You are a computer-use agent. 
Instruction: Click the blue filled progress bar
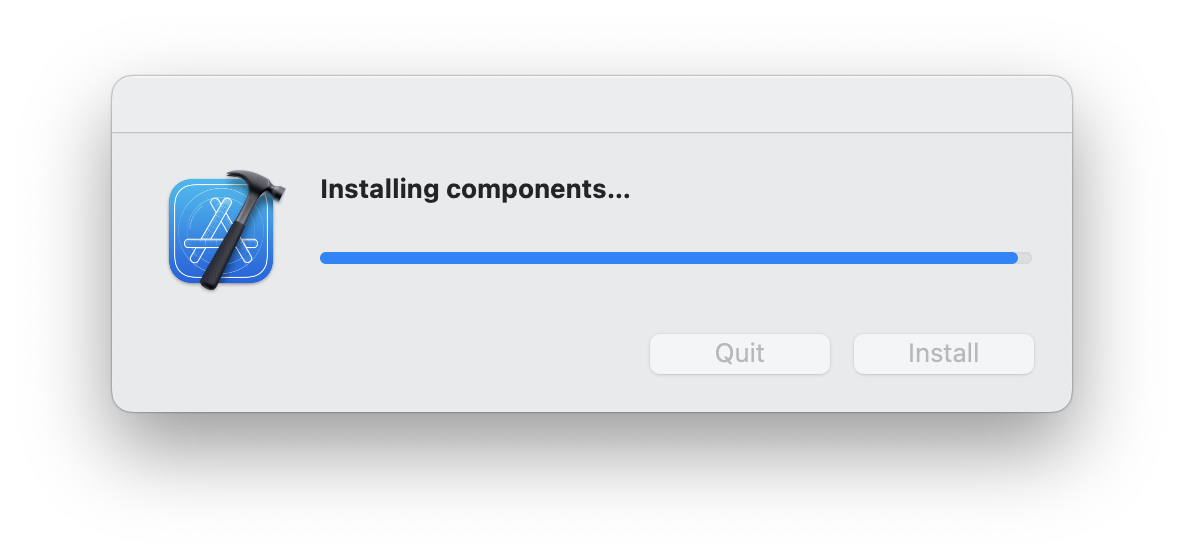[x=669, y=258]
